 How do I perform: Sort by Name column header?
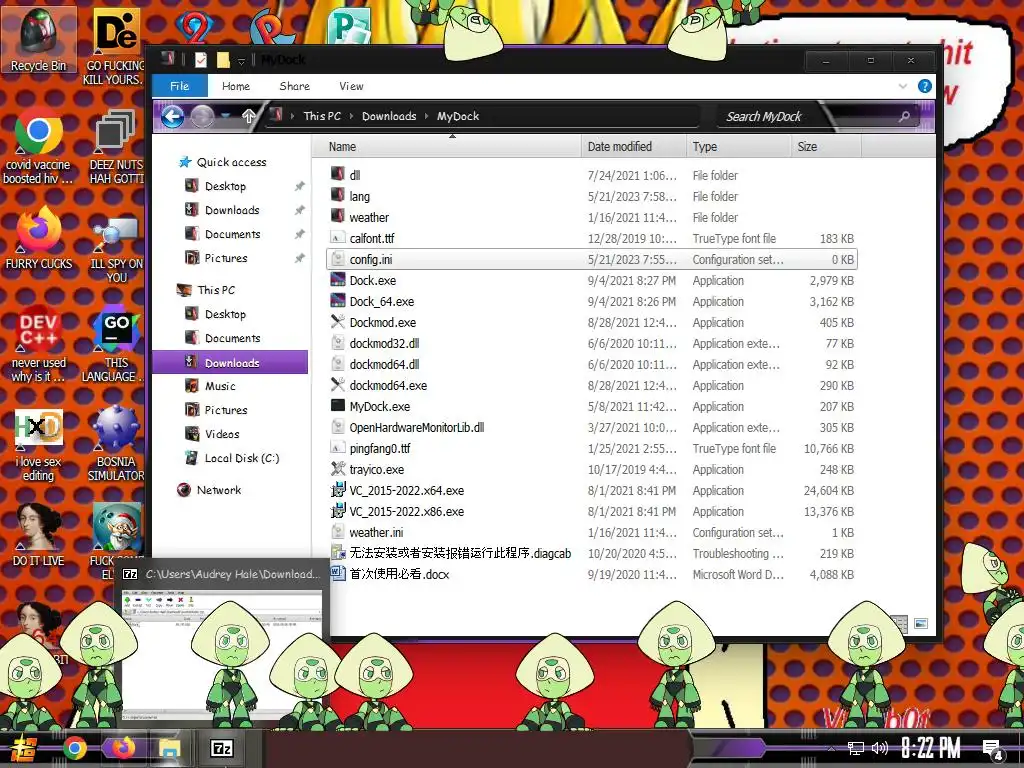tap(447, 146)
